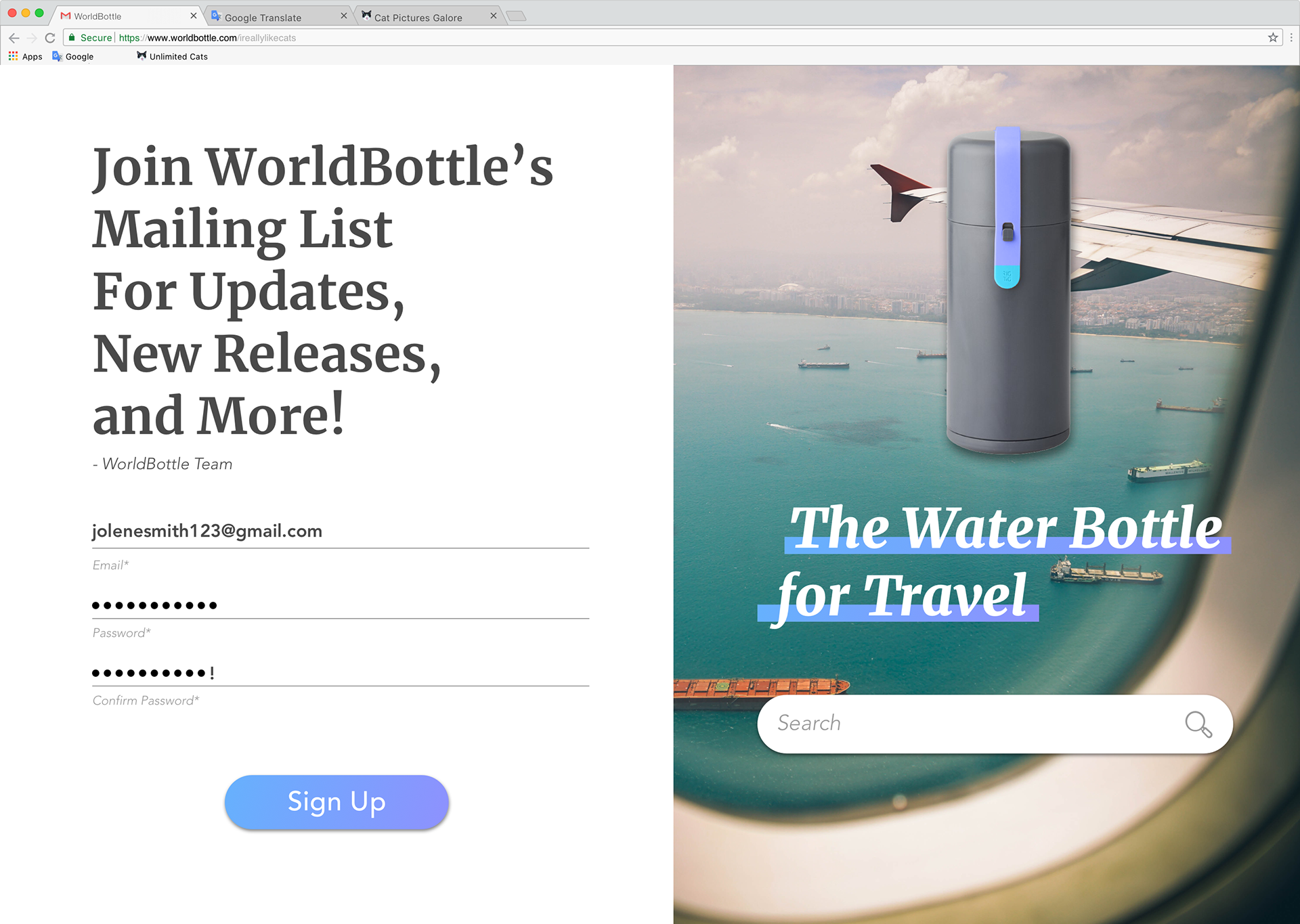This screenshot has width=1300, height=924.
Task: Click the Sign Up button
Action: pyautogui.click(x=337, y=802)
